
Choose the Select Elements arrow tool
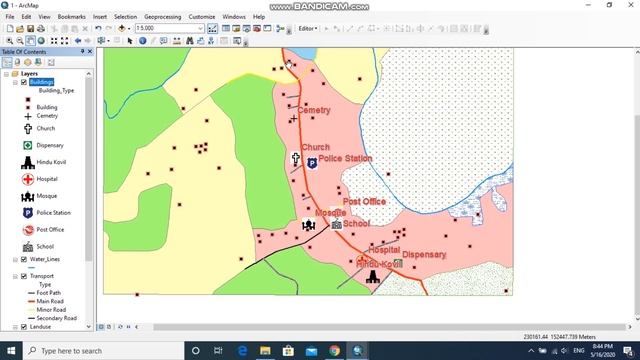pyautogui.click(x=130, y=41)
